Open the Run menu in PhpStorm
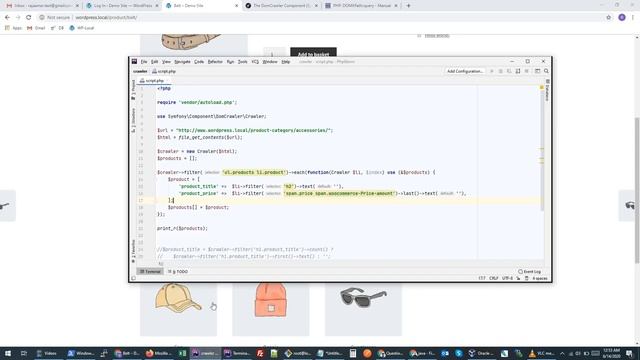 tap(230, 62)
